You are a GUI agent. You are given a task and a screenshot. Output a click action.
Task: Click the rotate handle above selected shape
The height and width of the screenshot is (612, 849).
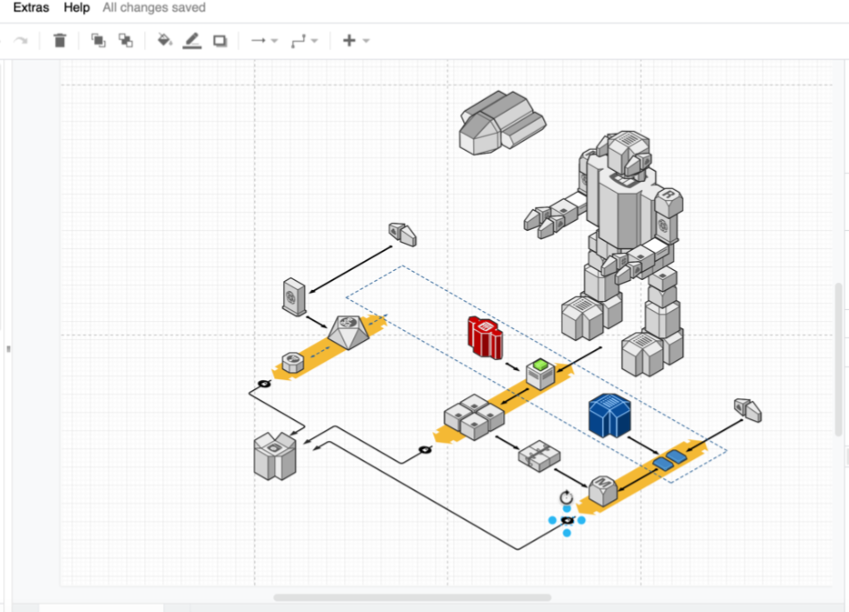coord(566,497)
